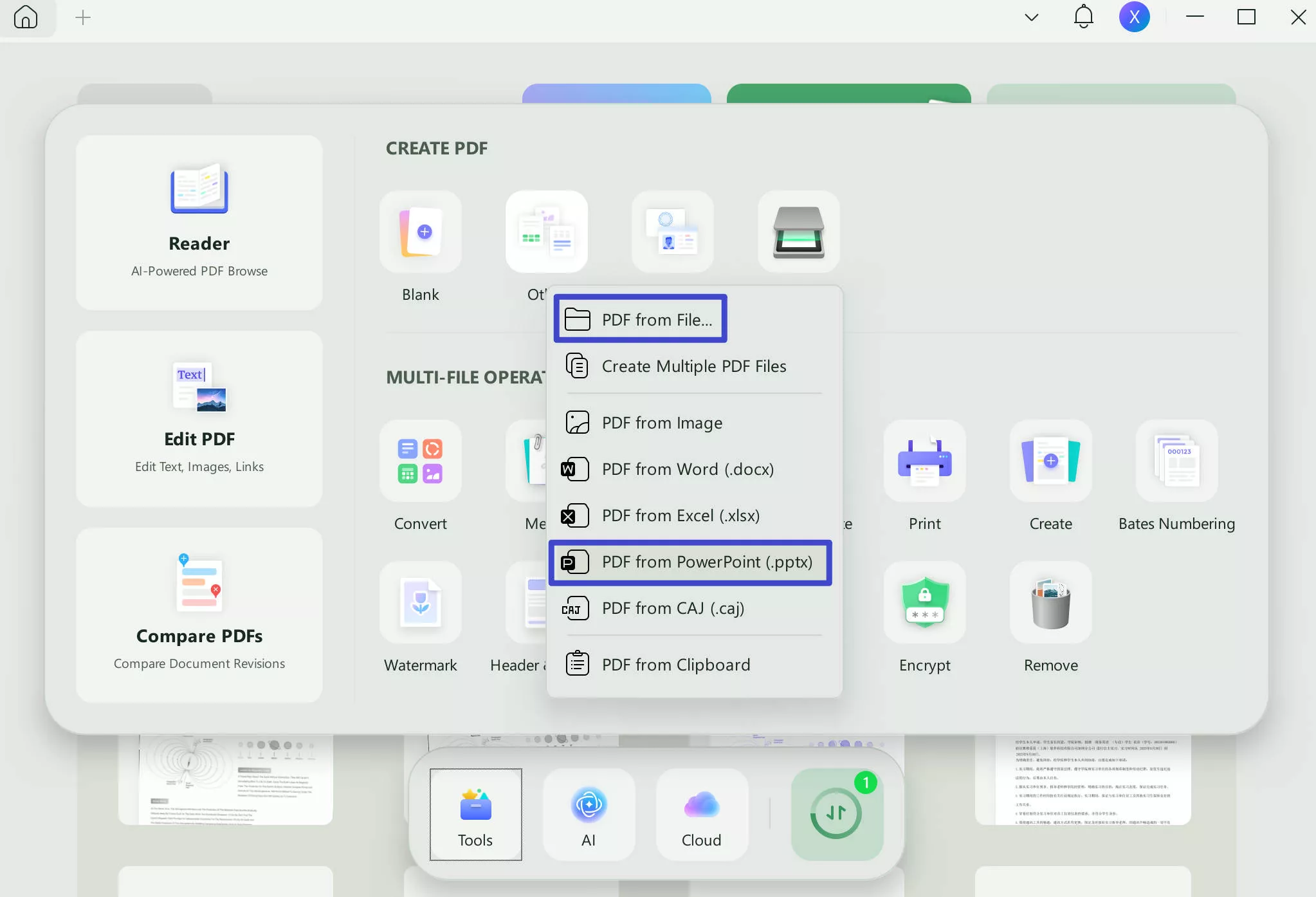Click the Bates Numbering icon

pos(1176,461)
